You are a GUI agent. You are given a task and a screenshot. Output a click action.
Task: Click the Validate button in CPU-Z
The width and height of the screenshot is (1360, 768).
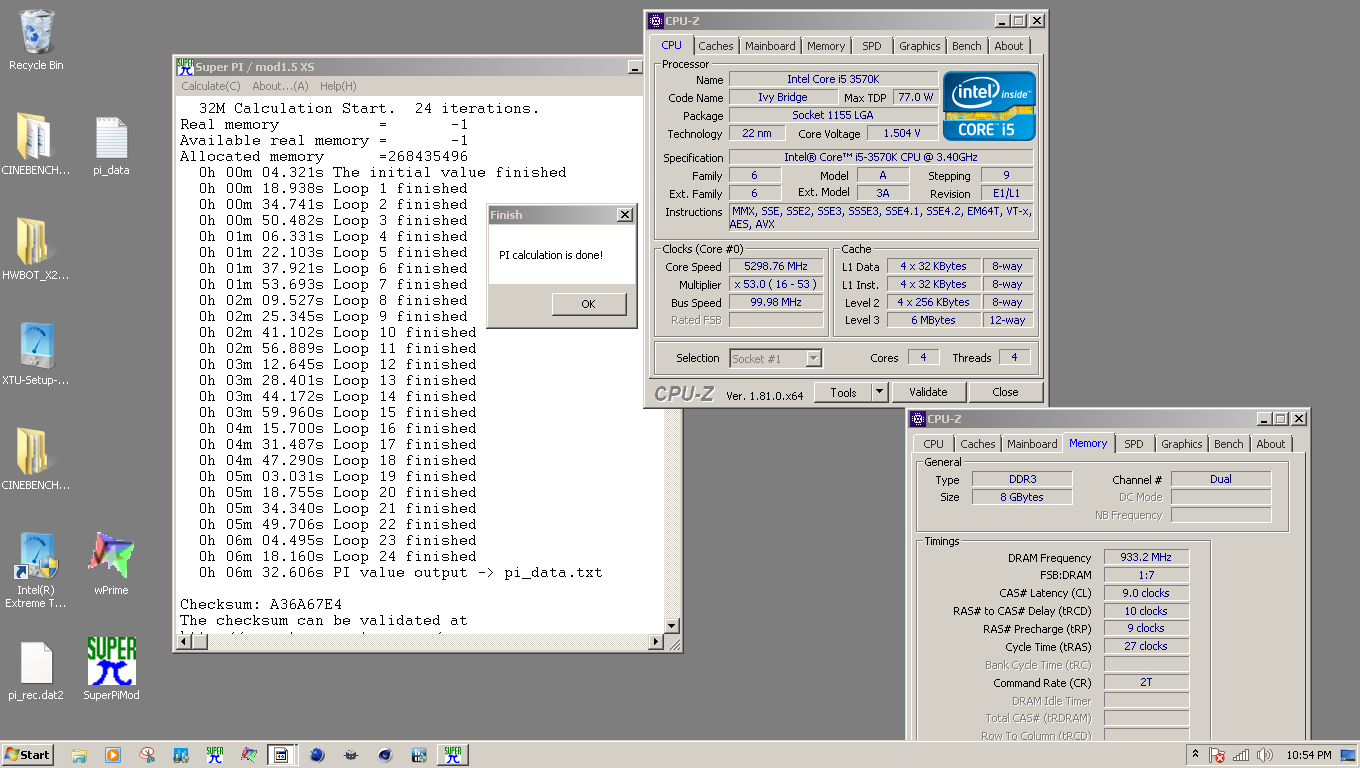(928, 392)
